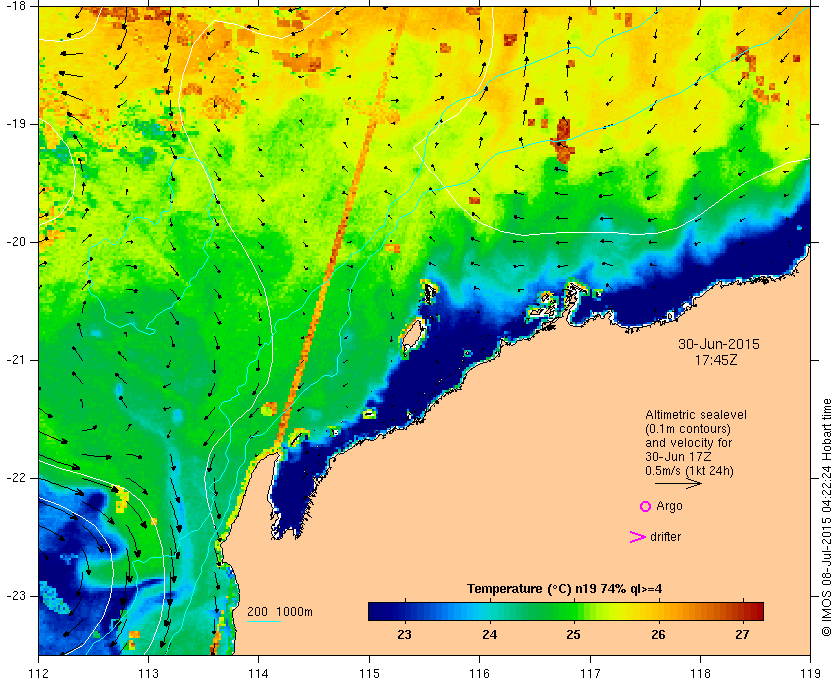Click the 'and velocity for' legend text
Image resolution: width=840 pixels, height=680 pixels.
coord(688,443)
